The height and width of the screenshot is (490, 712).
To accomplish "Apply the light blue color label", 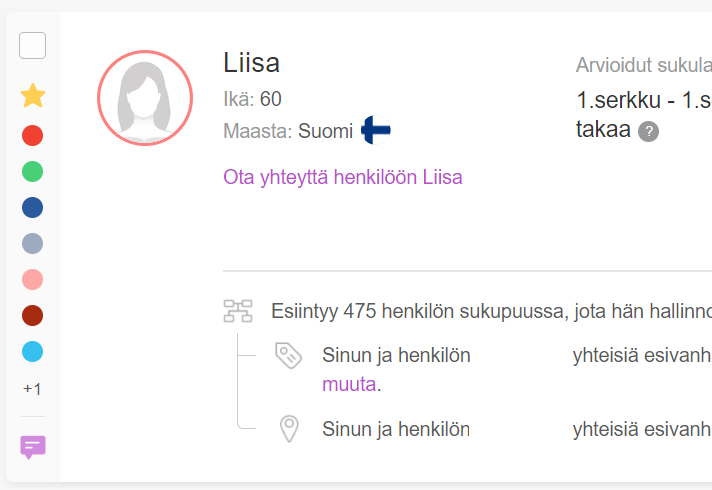I will [x=33, y=352].
